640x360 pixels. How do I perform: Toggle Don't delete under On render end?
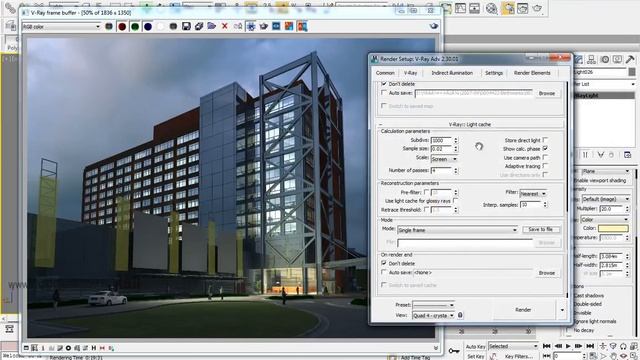click(384, 263)
